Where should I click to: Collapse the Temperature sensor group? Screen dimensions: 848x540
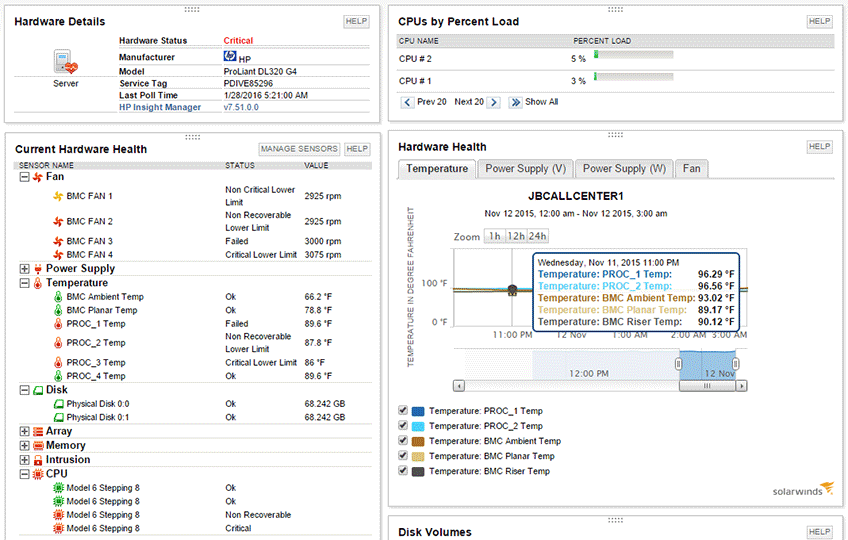[24, 283]
